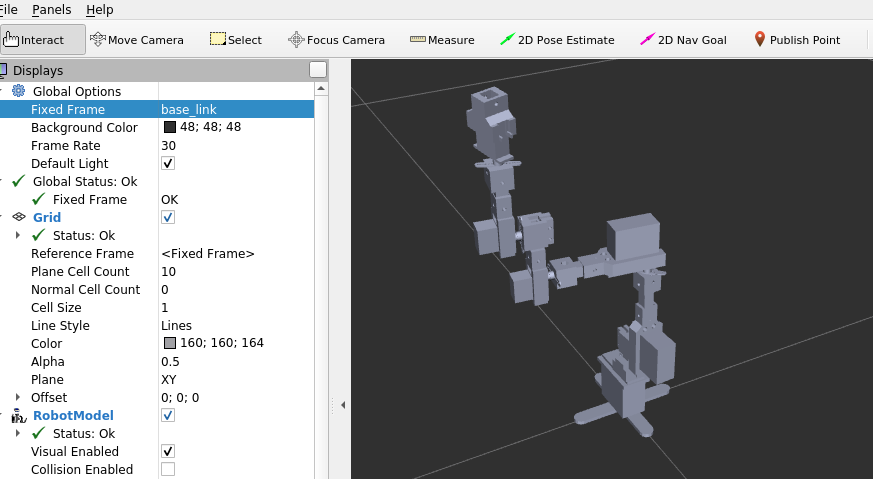Edit the Plane Cell Count value 10

237,271
